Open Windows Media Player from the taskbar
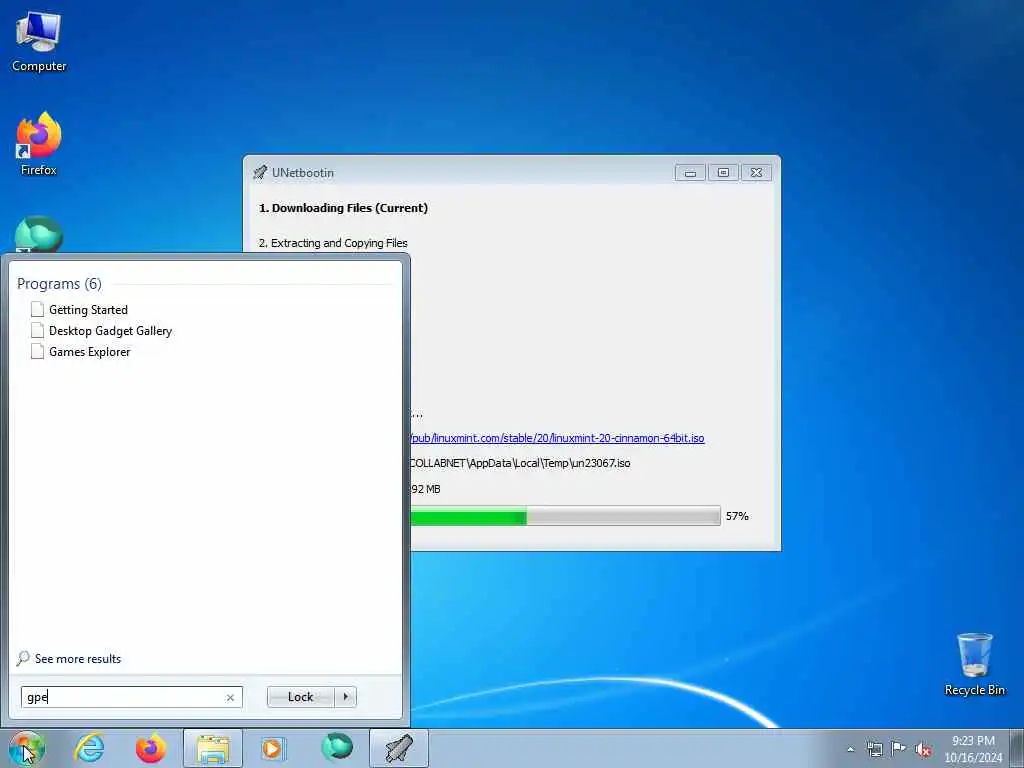Screen dimensions: 1024x768 [x=272, y=748]
